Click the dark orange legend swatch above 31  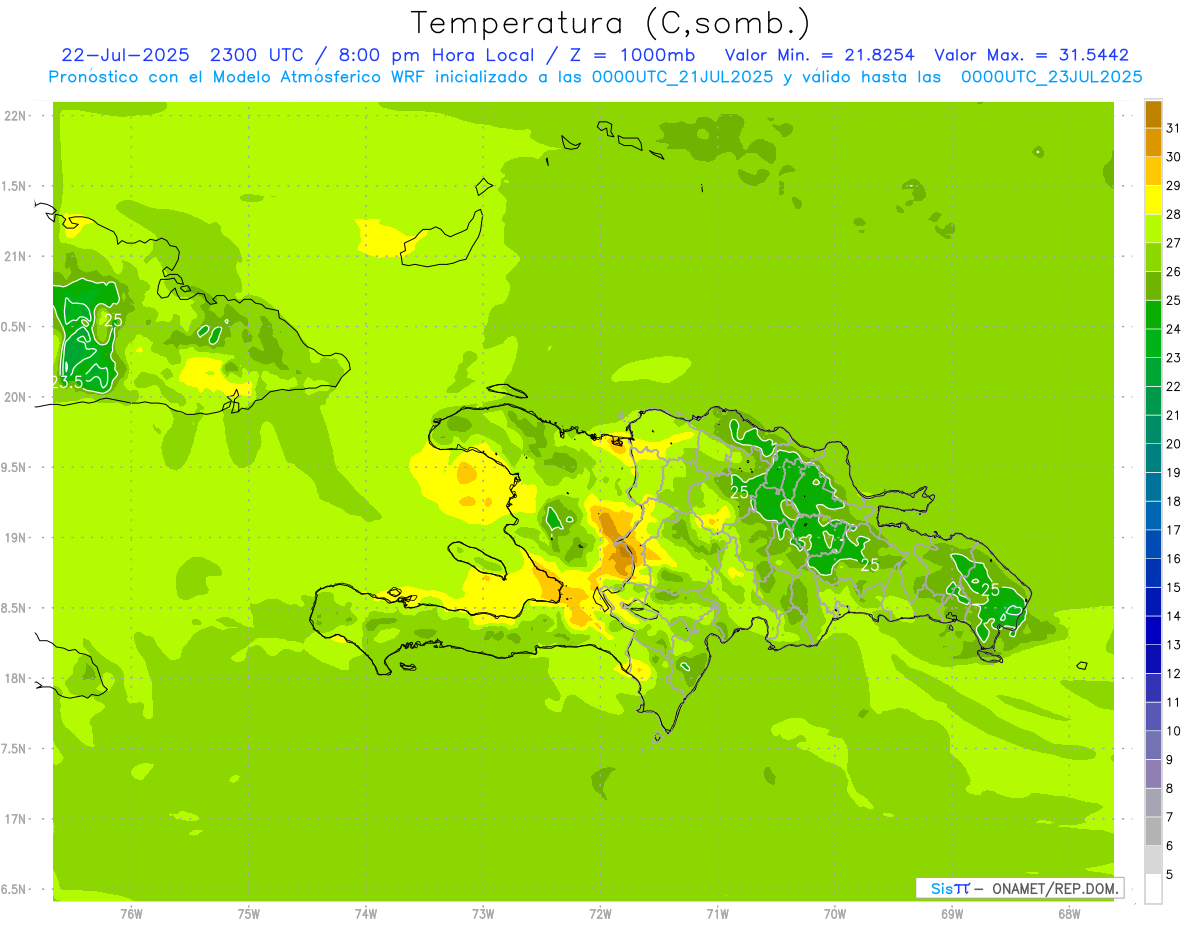click(x=1153, y=113)
